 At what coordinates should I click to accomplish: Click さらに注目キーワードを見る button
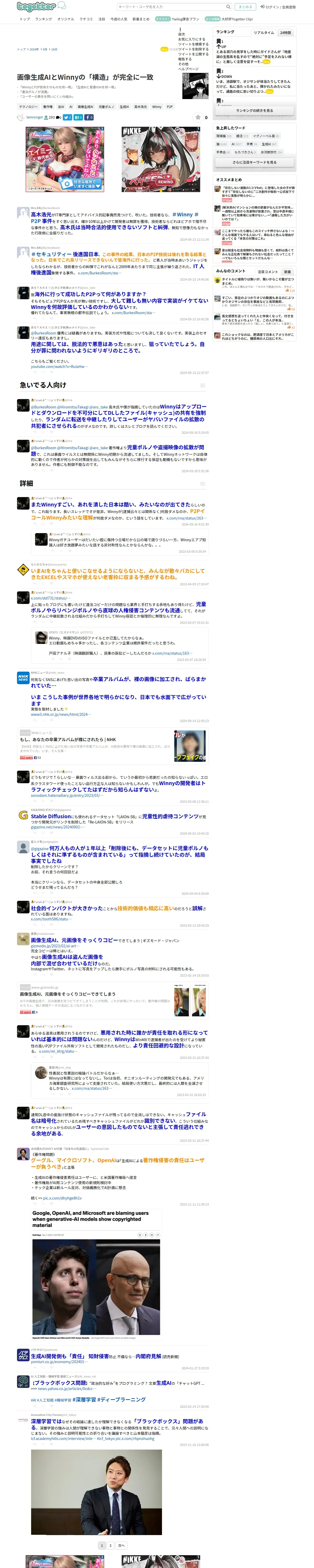(255, 163)
